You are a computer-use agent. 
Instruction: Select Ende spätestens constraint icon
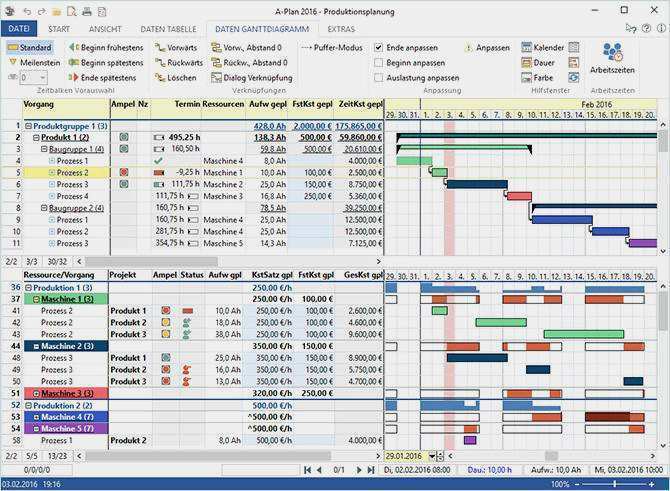point(73,78)
